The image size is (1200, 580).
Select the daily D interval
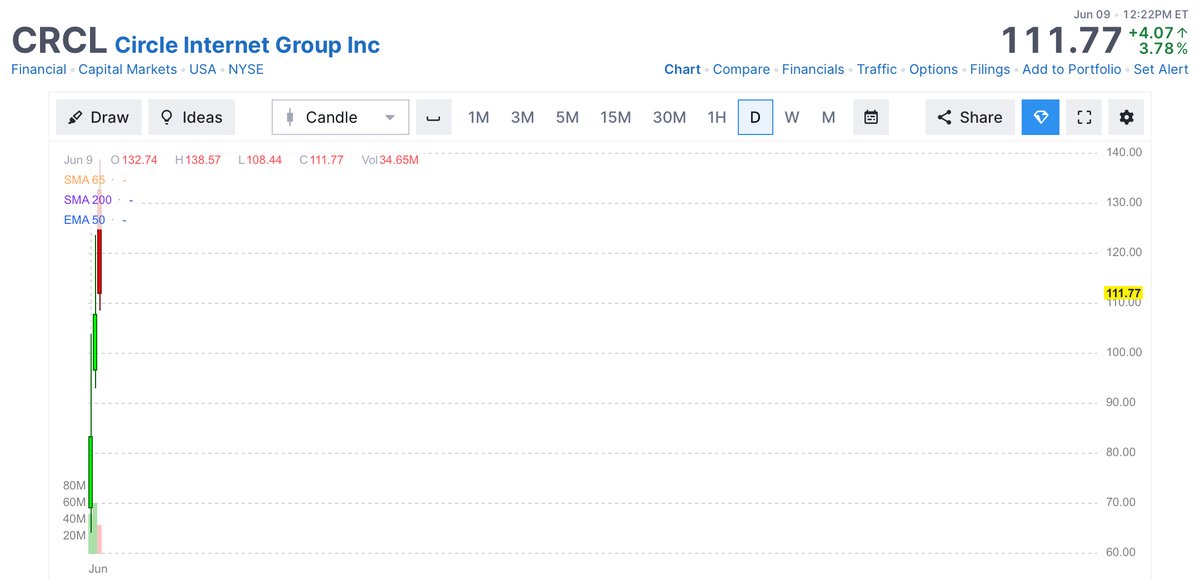pyautogui.click(x=755, y=117)
